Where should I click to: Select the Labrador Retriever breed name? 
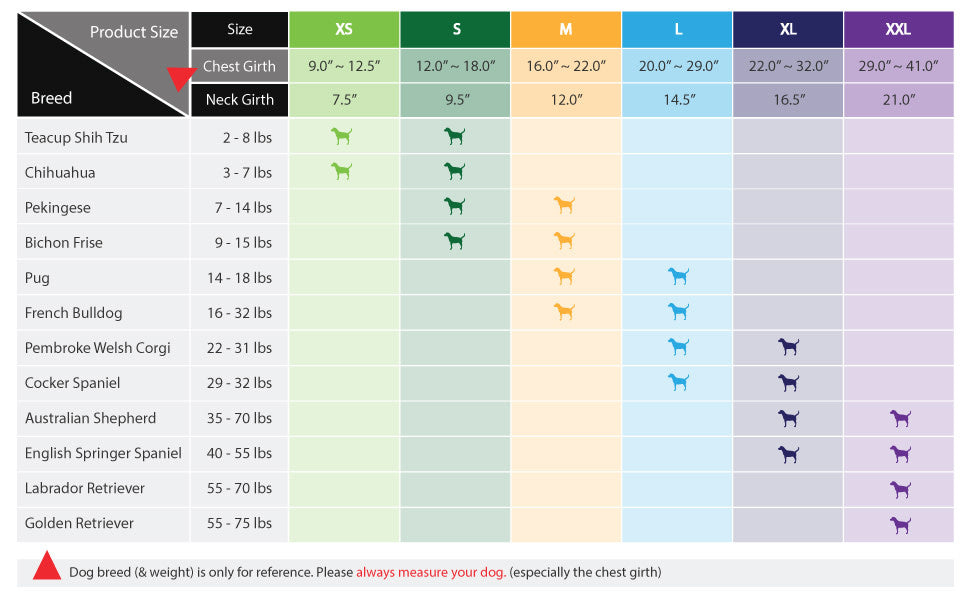(x=85, y=488)
